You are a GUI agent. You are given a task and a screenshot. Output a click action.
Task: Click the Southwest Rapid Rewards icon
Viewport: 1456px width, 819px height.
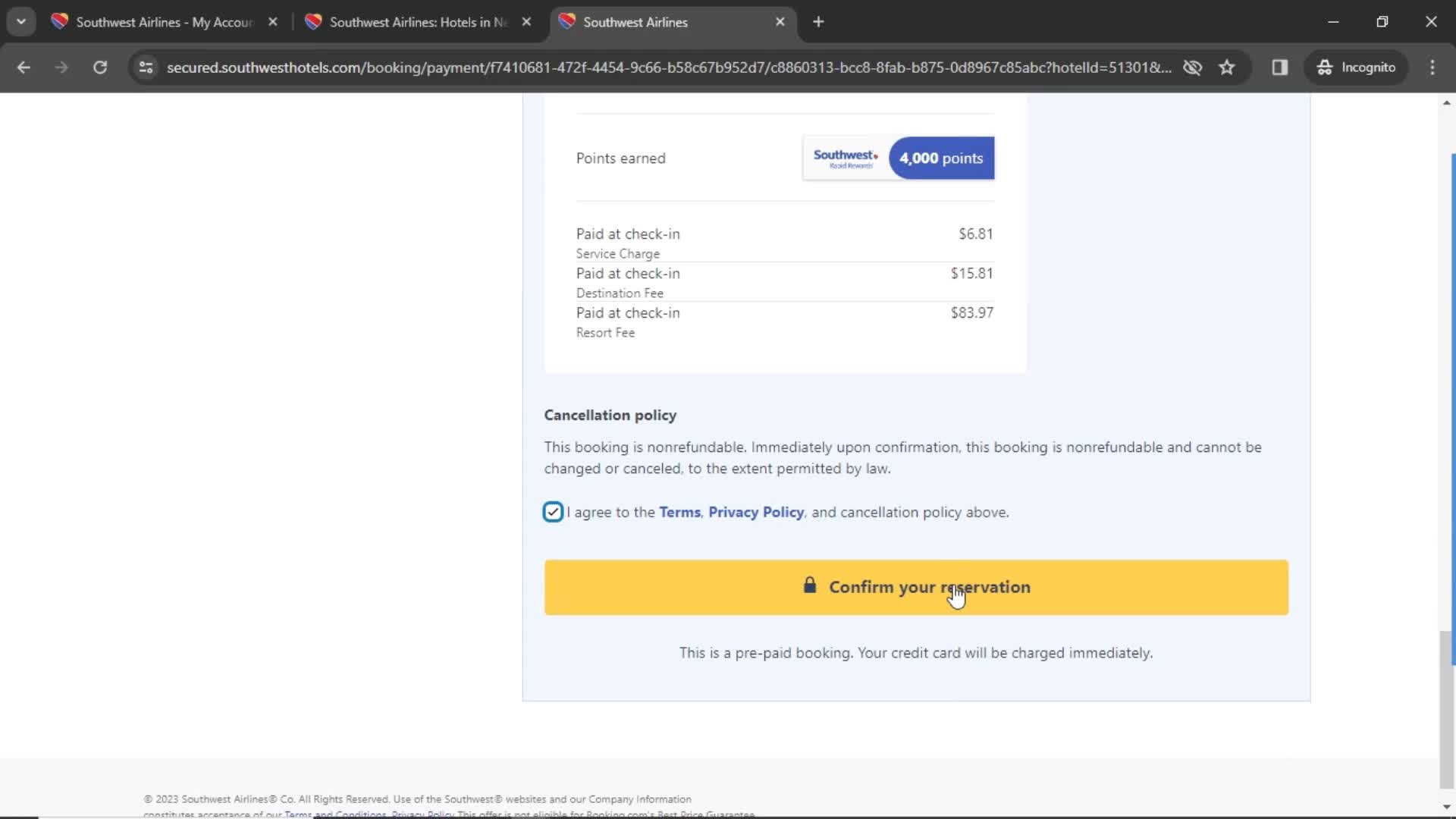click(845, 158)
